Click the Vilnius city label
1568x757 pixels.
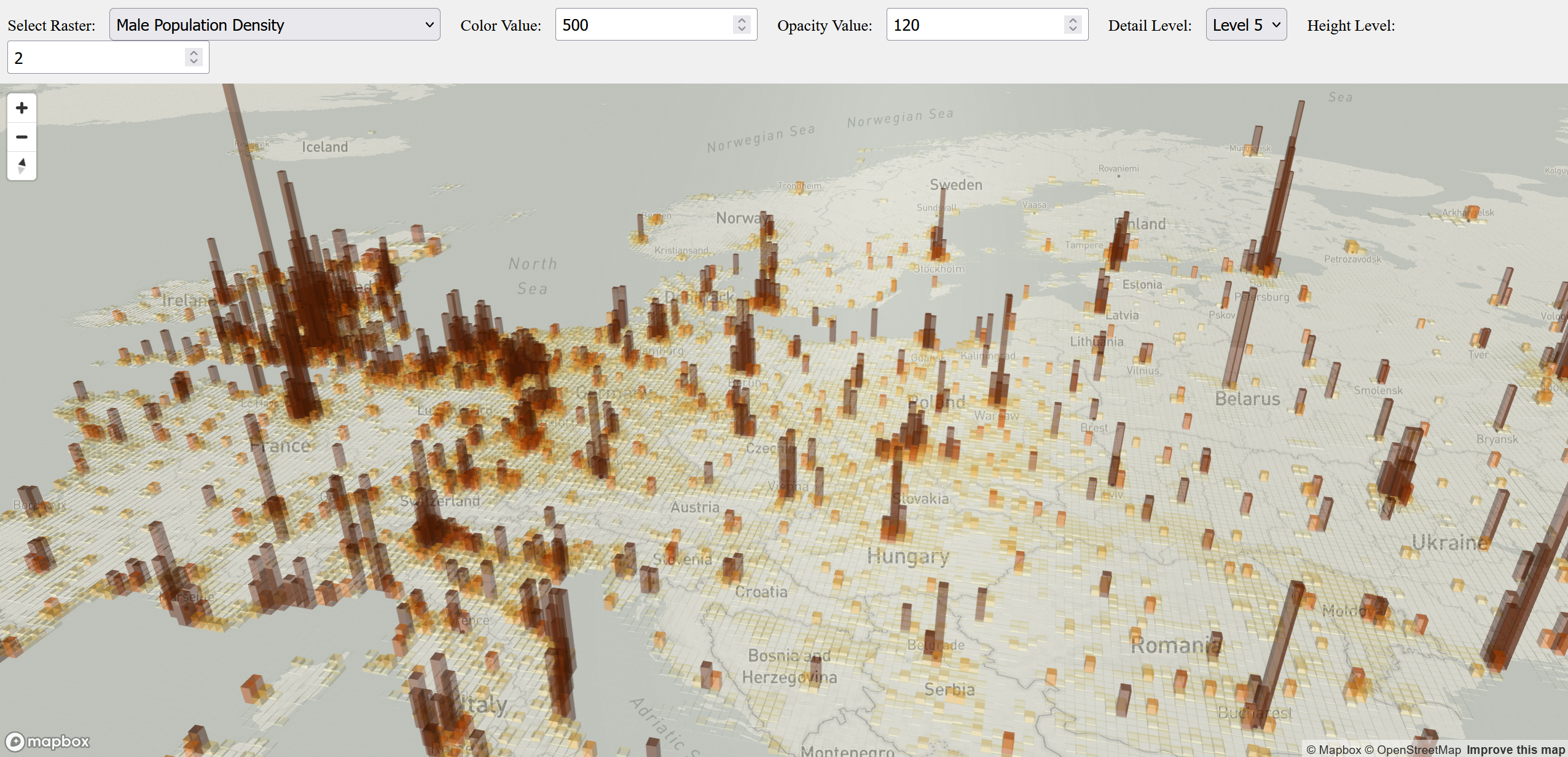pyautogui.click(x=1143, y=371)
